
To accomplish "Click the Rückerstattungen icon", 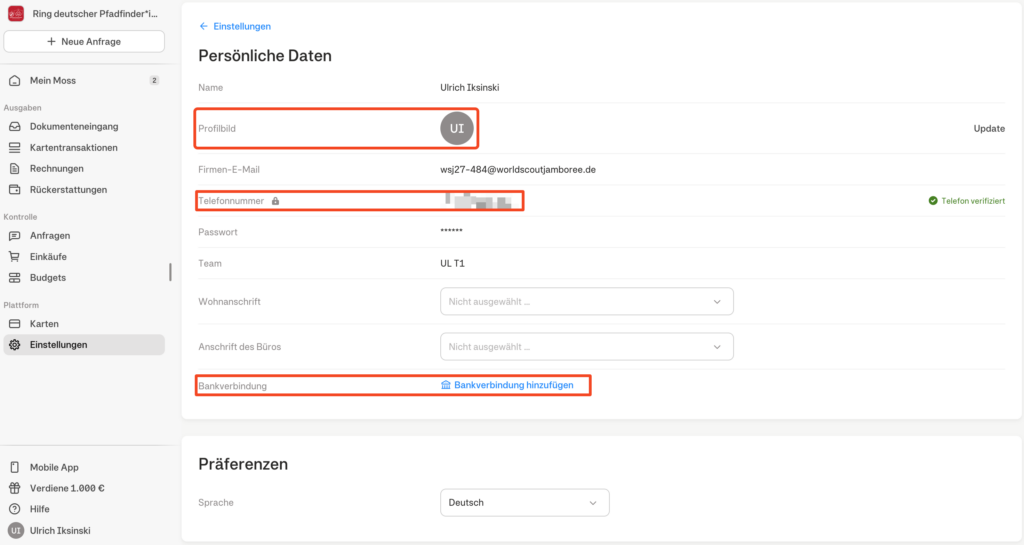I will pyautogui.click(x=15, y=190).
